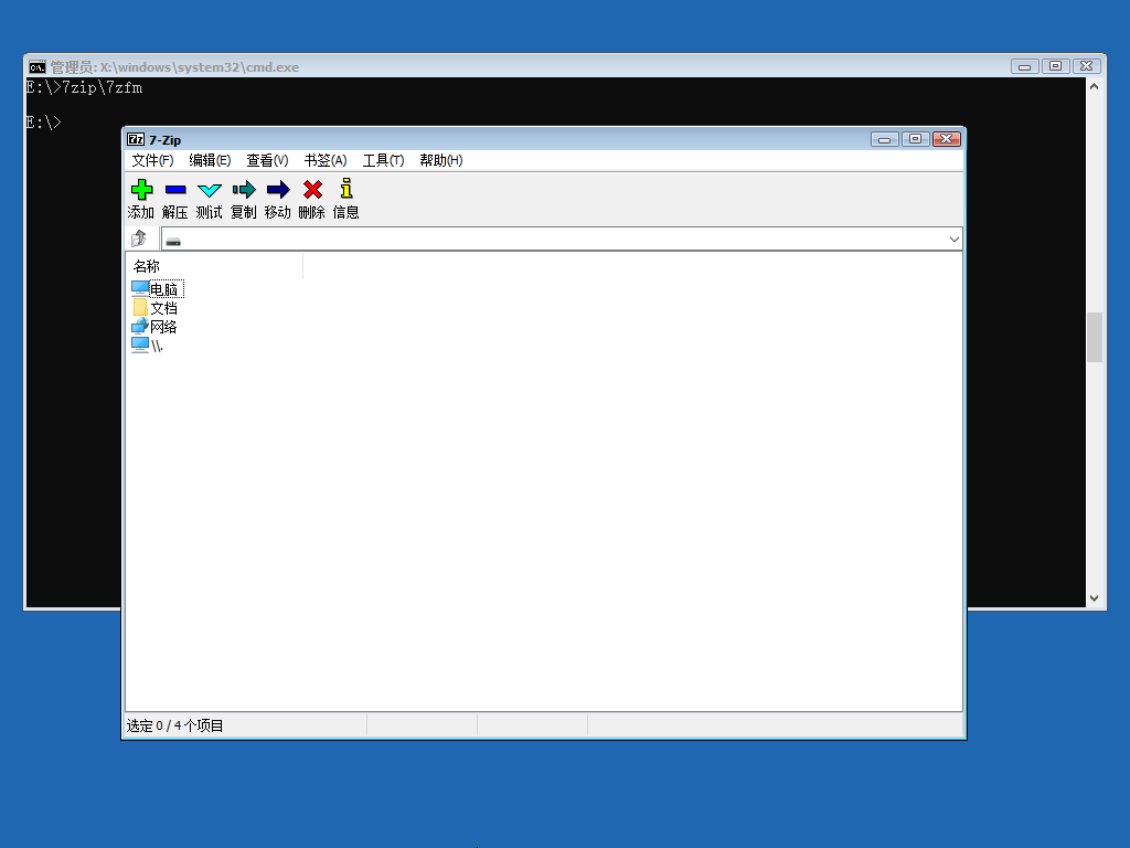Image resolution: width=1130 pixels, height=848 pixels.
Task: Select the 网络 network icon
Action: click(140, 326)
